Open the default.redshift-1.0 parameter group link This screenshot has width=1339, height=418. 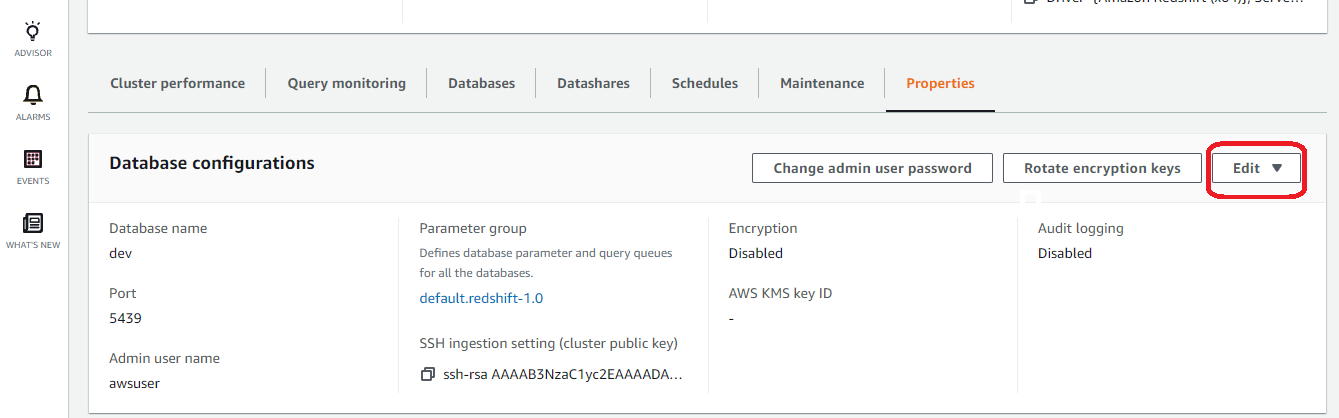481,298
